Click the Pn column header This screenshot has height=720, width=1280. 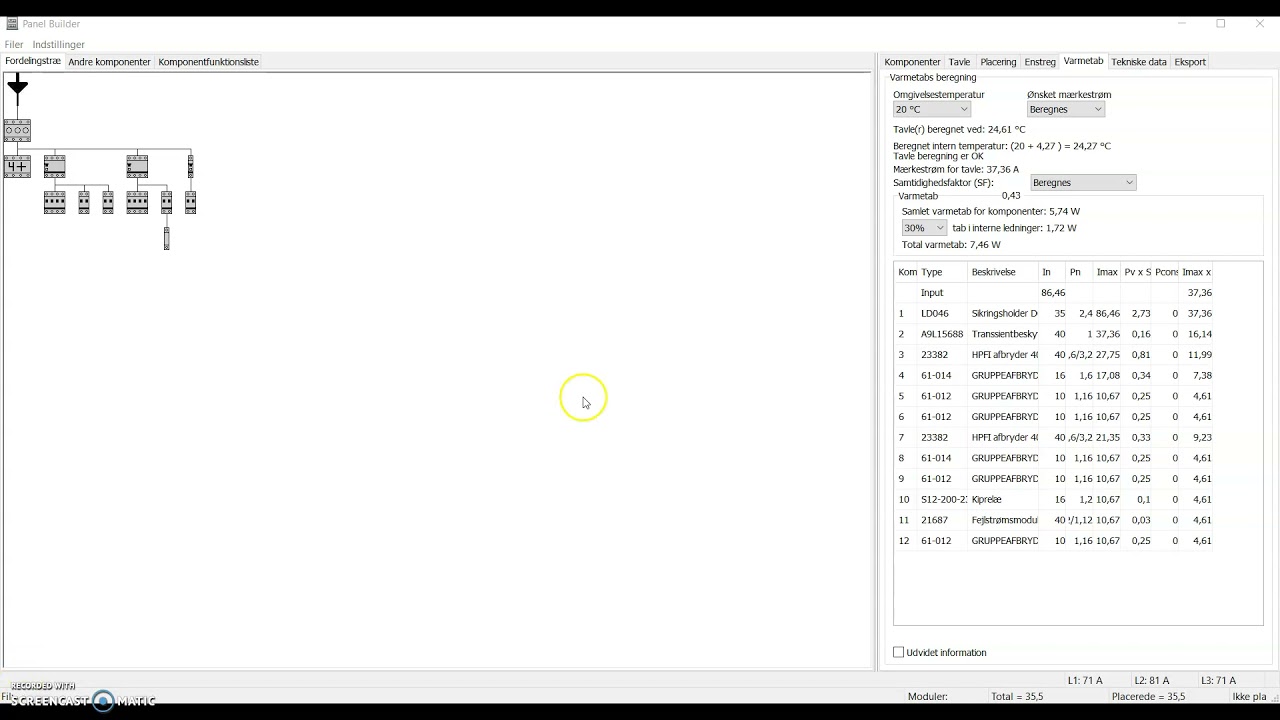pyautogui.click(x=1080, y=272)
